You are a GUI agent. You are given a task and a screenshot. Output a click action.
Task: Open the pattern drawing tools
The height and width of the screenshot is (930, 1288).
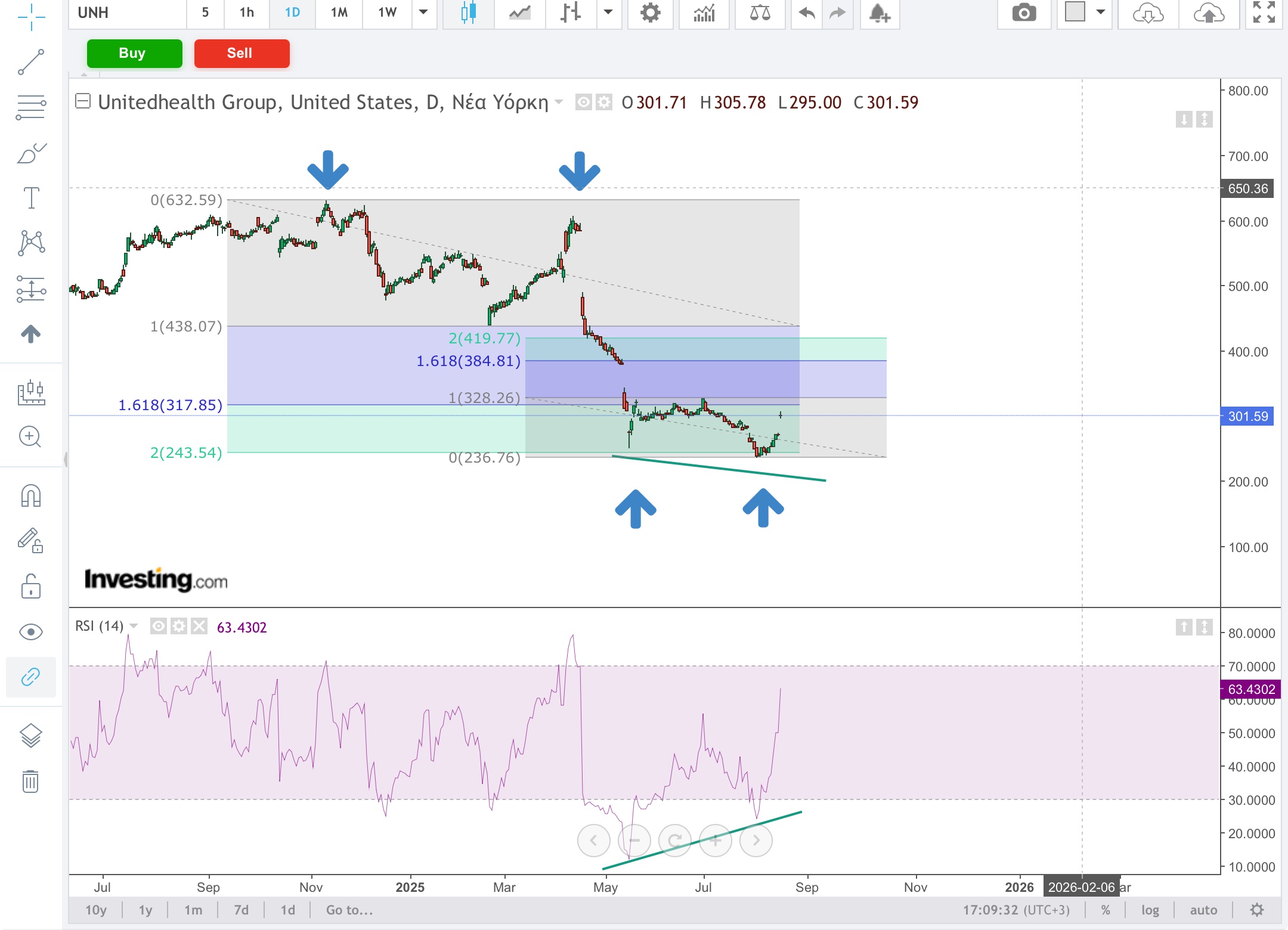point(31,243)
